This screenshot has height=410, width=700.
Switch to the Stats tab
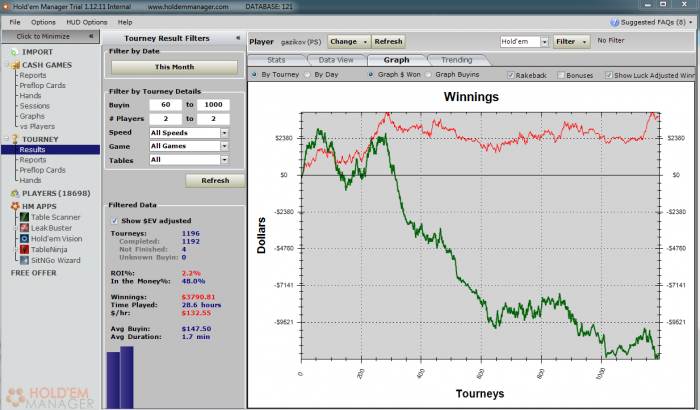(276, 60)
